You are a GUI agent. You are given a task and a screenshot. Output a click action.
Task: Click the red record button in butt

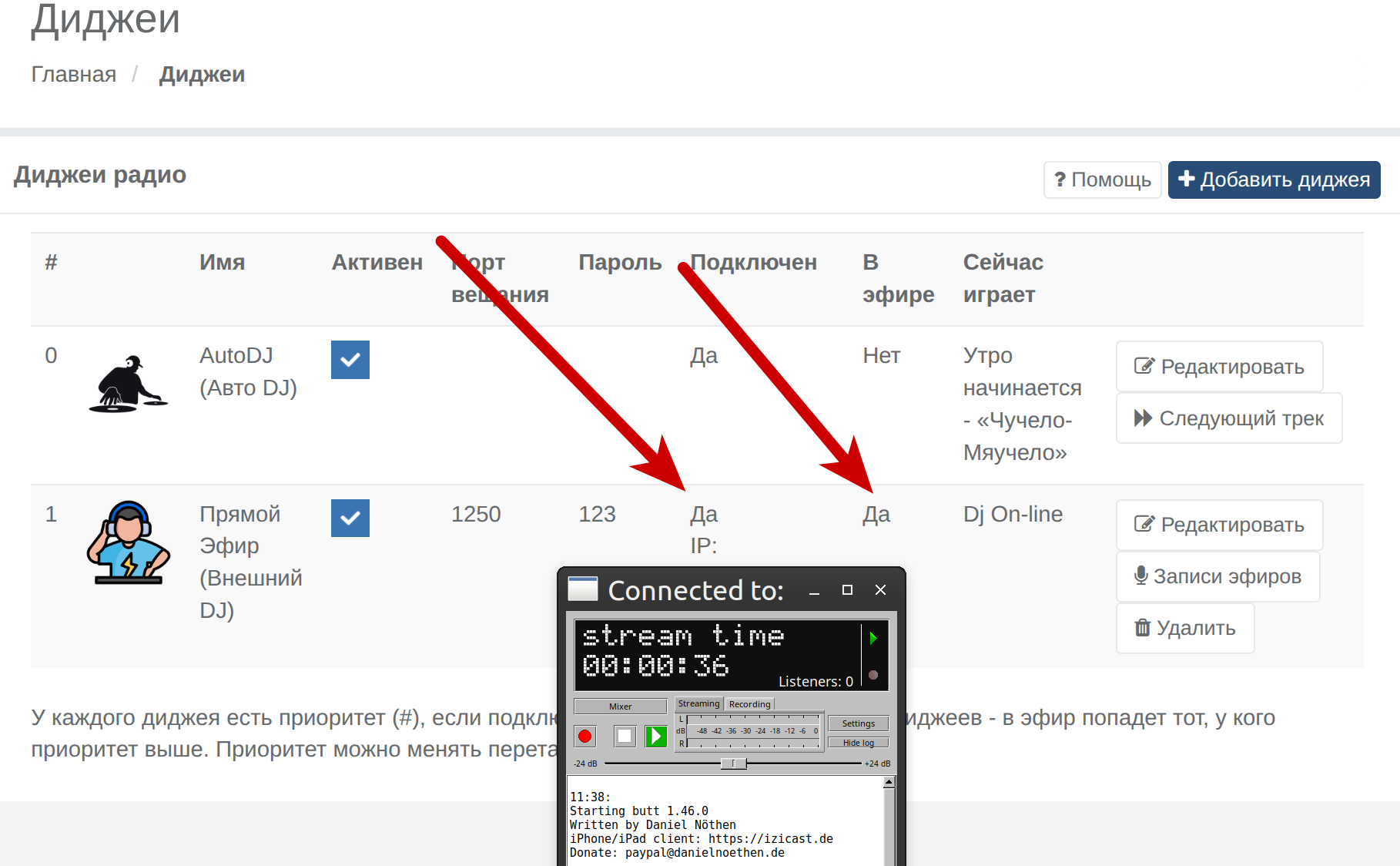coord(585,737)
